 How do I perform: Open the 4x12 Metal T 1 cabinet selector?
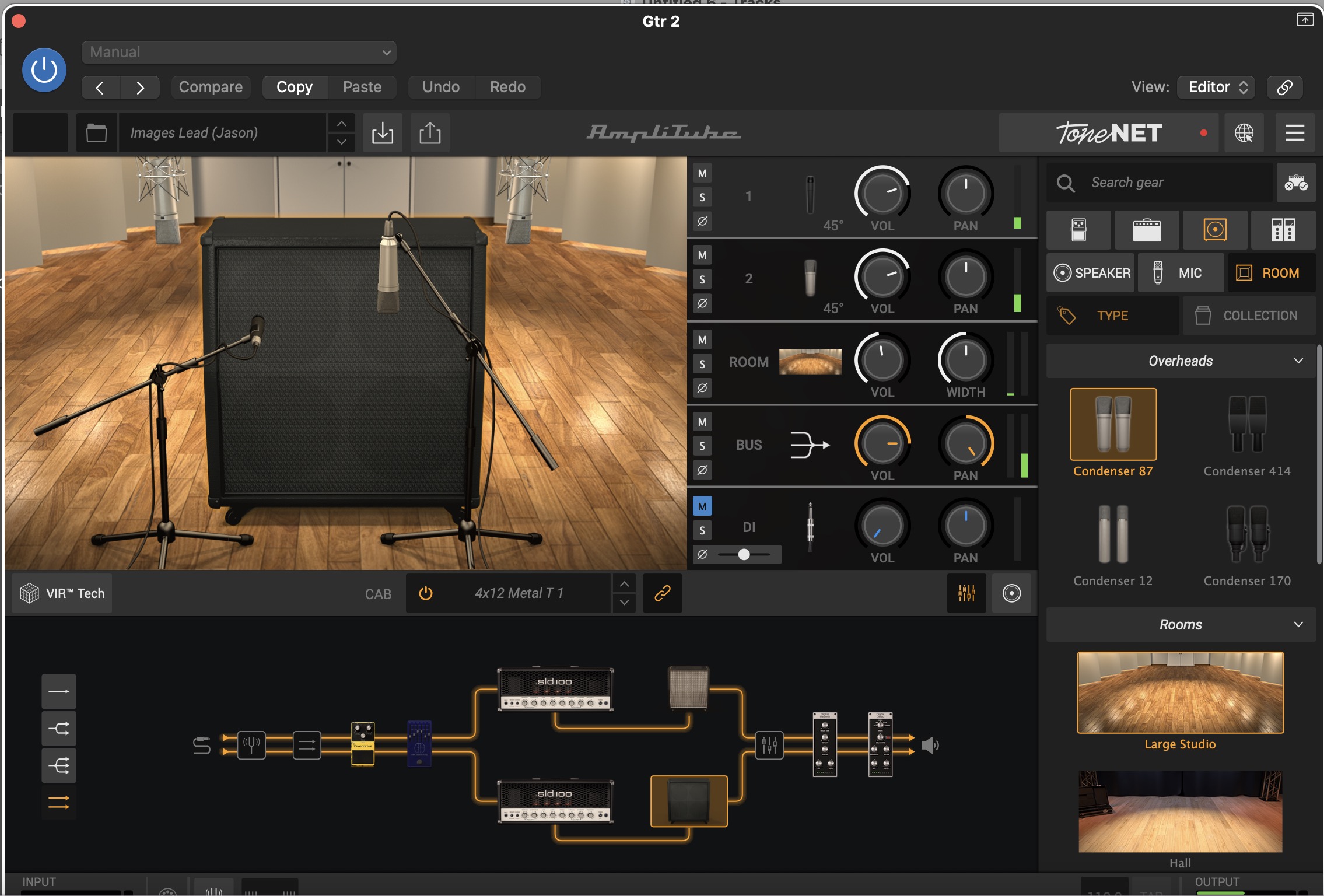(519, 593)
